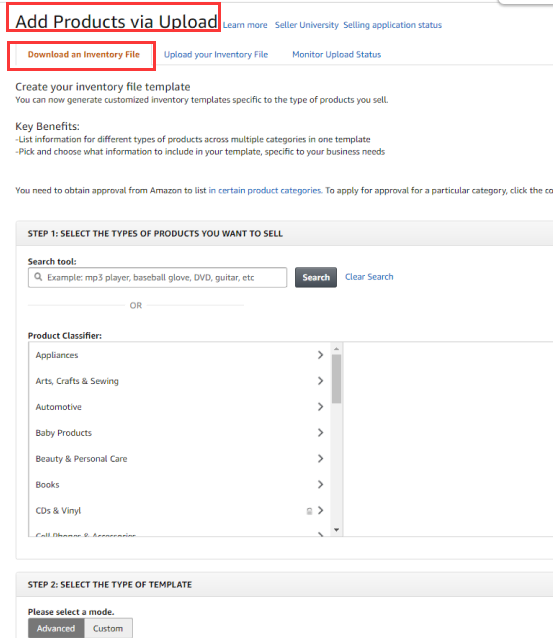Viewport: 553px width, 638px height.
Task: Open the Seller University link
Action: click(x=306, y=25)
